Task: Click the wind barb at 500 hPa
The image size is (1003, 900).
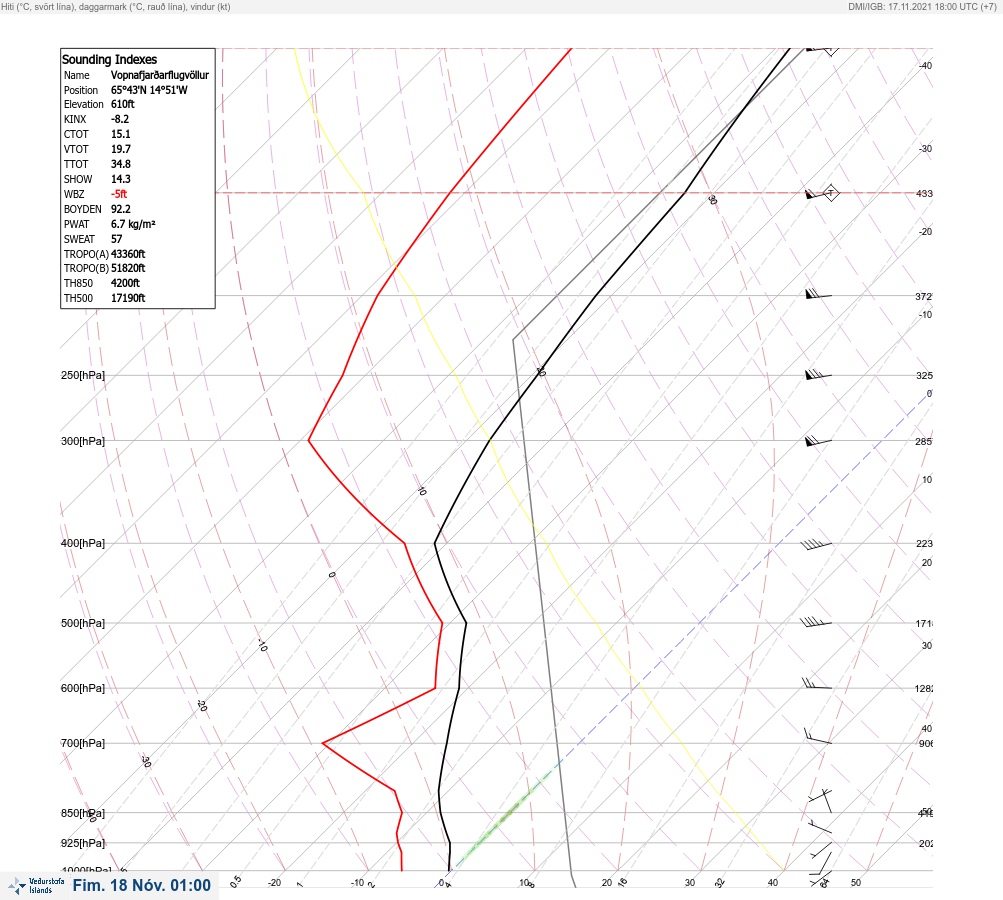Action: [x=816, y=621]
